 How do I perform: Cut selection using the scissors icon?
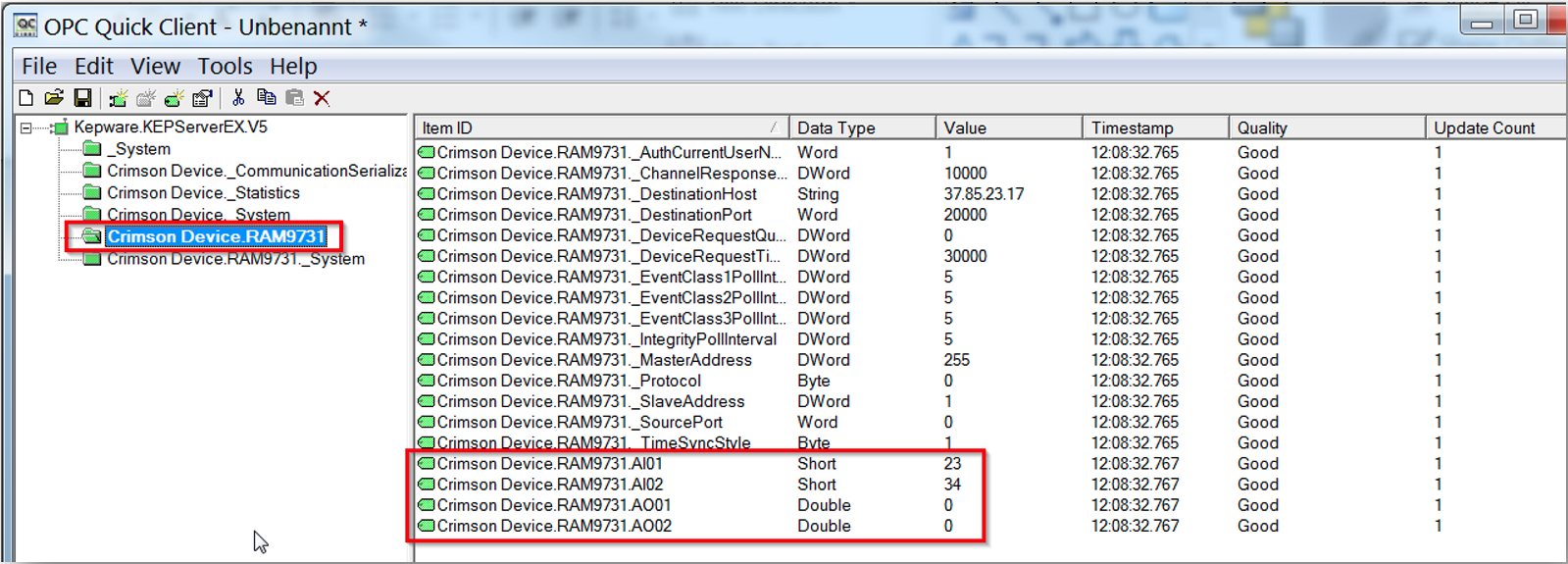point(238,97)
